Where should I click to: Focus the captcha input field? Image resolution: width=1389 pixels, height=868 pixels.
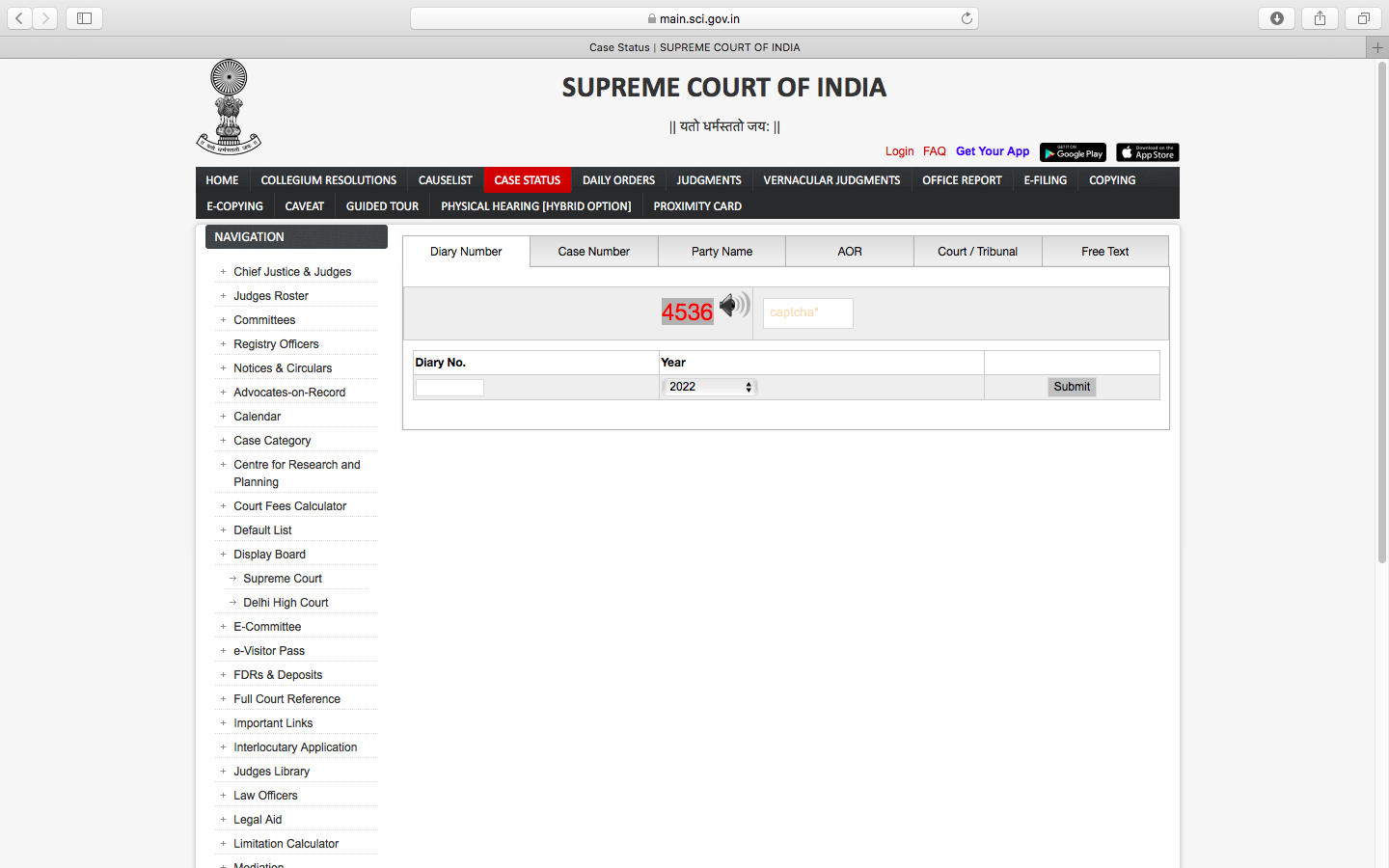coord(808,312)
